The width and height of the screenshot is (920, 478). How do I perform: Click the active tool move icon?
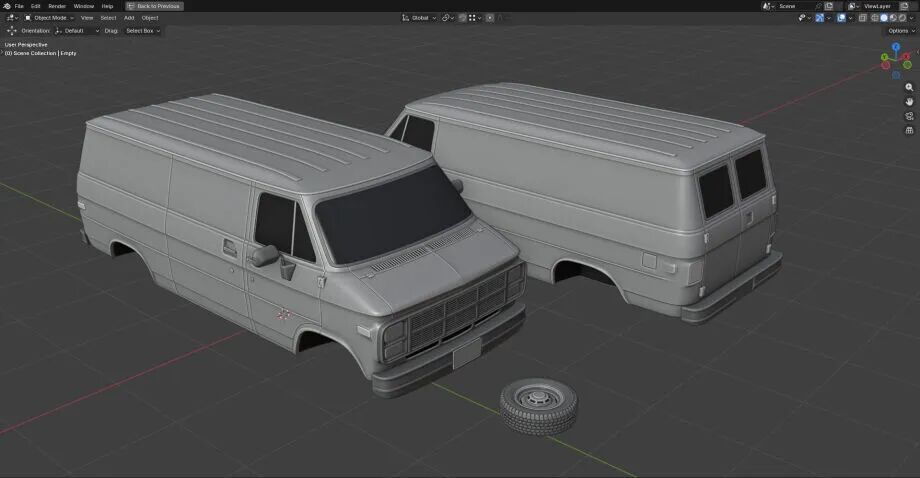pyautogui.click(x=11, y=30)
